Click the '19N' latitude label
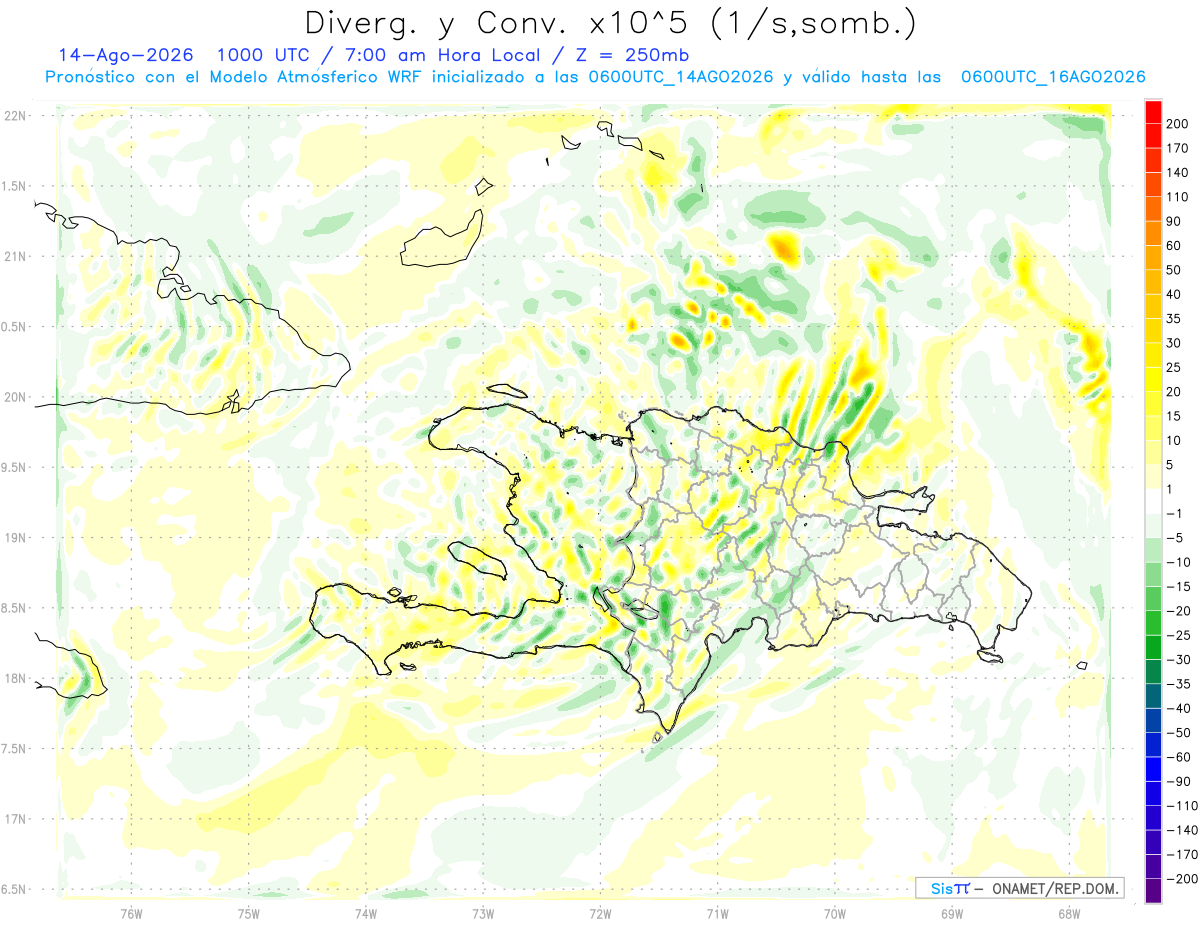The height and width of the screenshot is (927, 1200). point(15,538)
